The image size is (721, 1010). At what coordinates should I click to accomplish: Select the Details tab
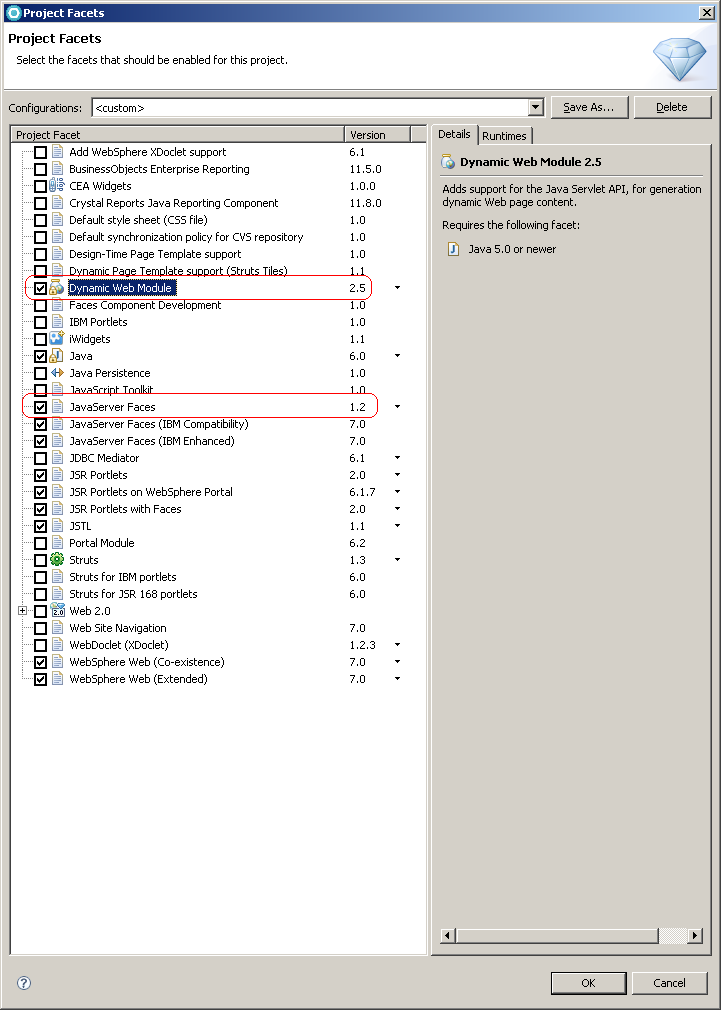point(454,134)
